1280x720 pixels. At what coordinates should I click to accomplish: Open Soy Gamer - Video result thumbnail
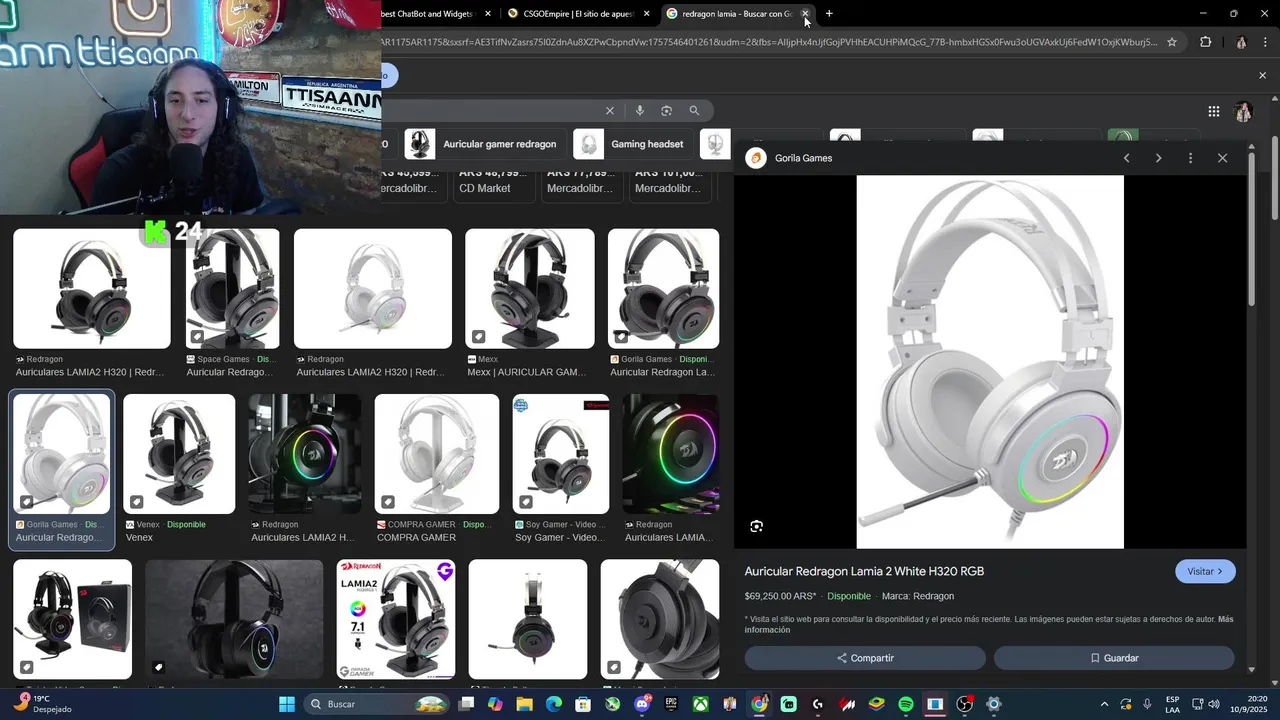coord(561,454)
